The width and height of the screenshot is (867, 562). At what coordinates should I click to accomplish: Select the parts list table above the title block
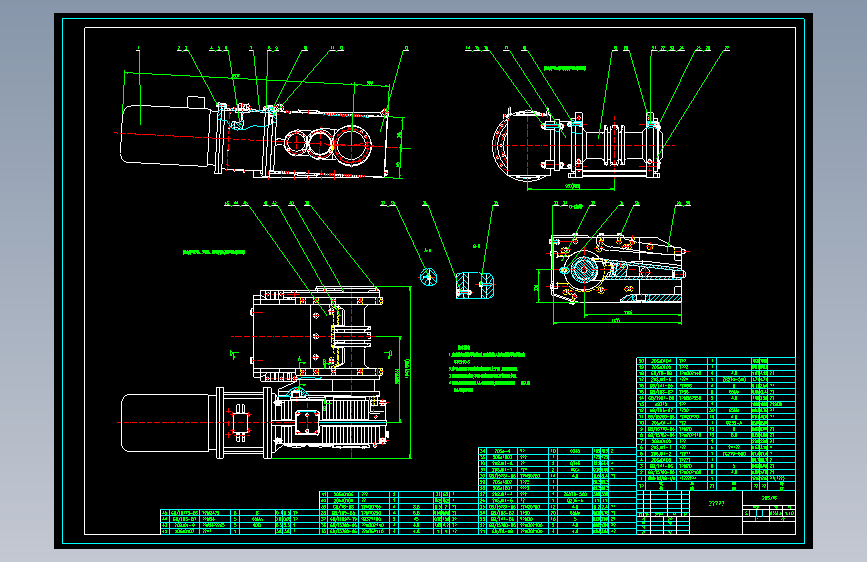tap(716, 424)
